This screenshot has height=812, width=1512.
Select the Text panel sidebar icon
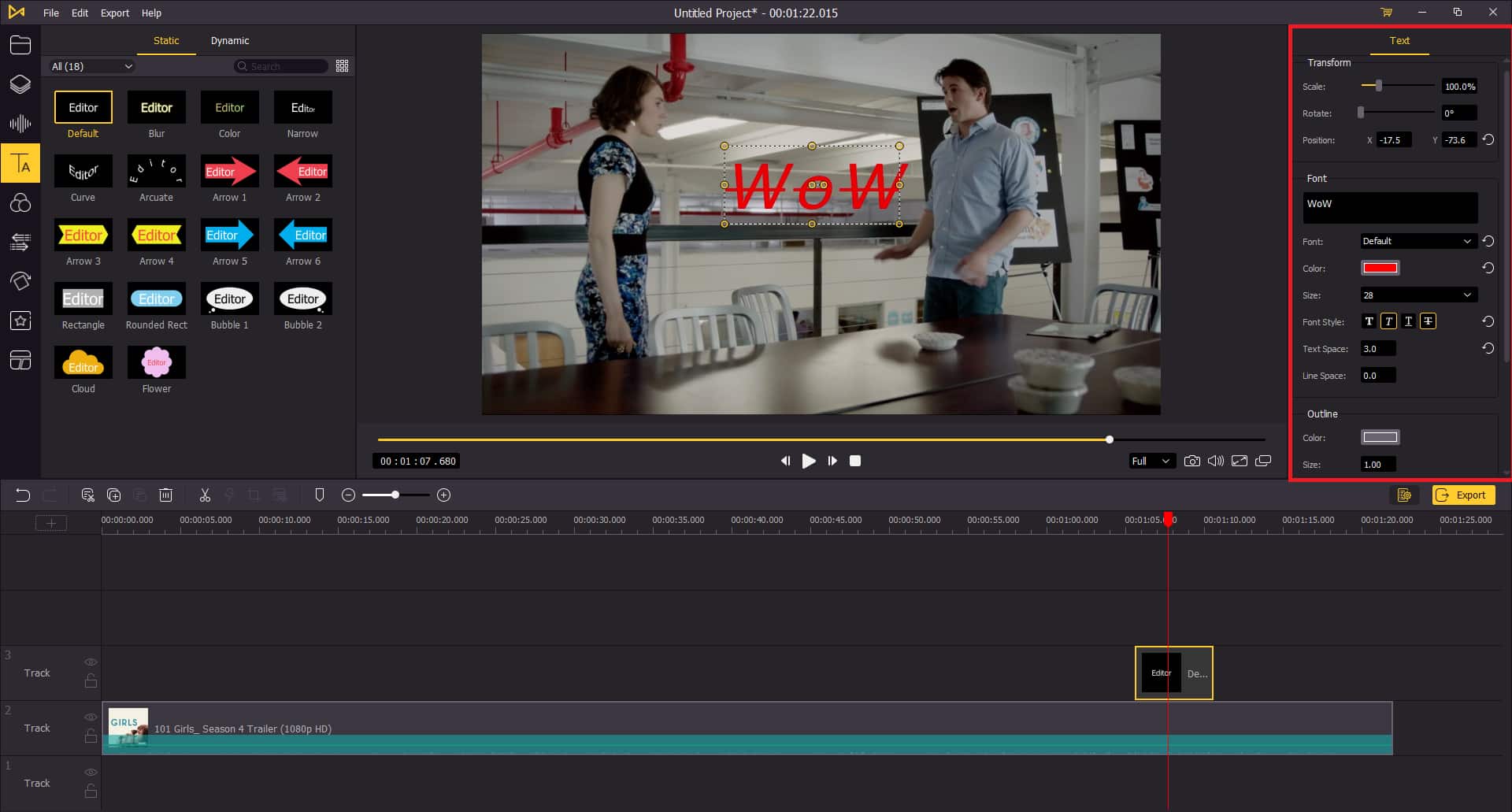pos(20,163)
